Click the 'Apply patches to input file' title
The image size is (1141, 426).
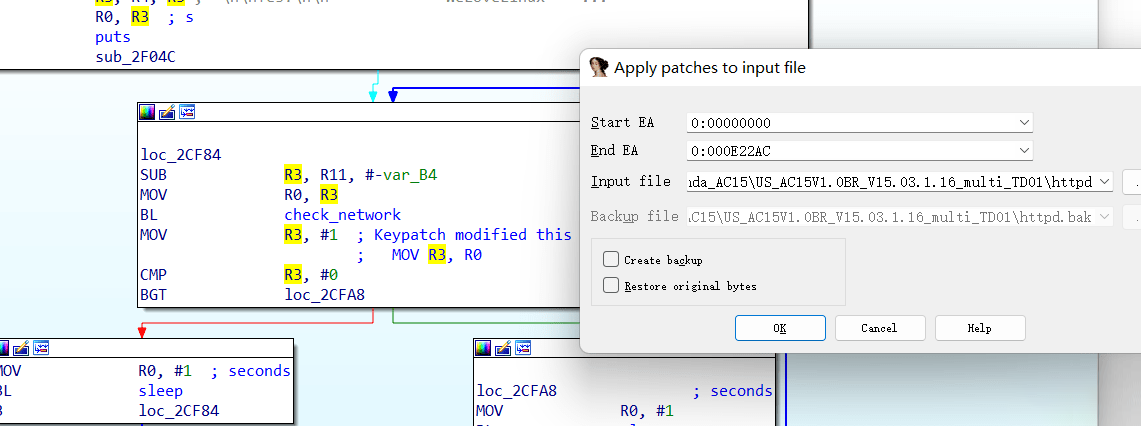point(709,68)
